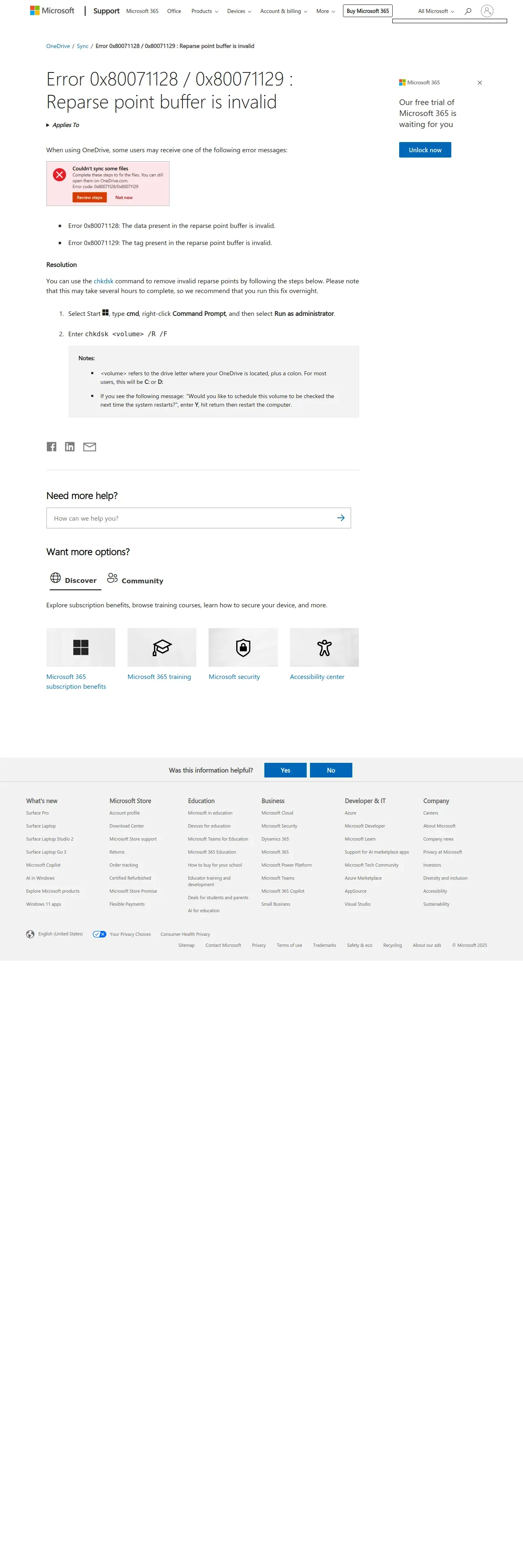This screenshot has width=523, height=1568.
Task: Open Microsoft Teams for Education link
Action: [218, 839]
